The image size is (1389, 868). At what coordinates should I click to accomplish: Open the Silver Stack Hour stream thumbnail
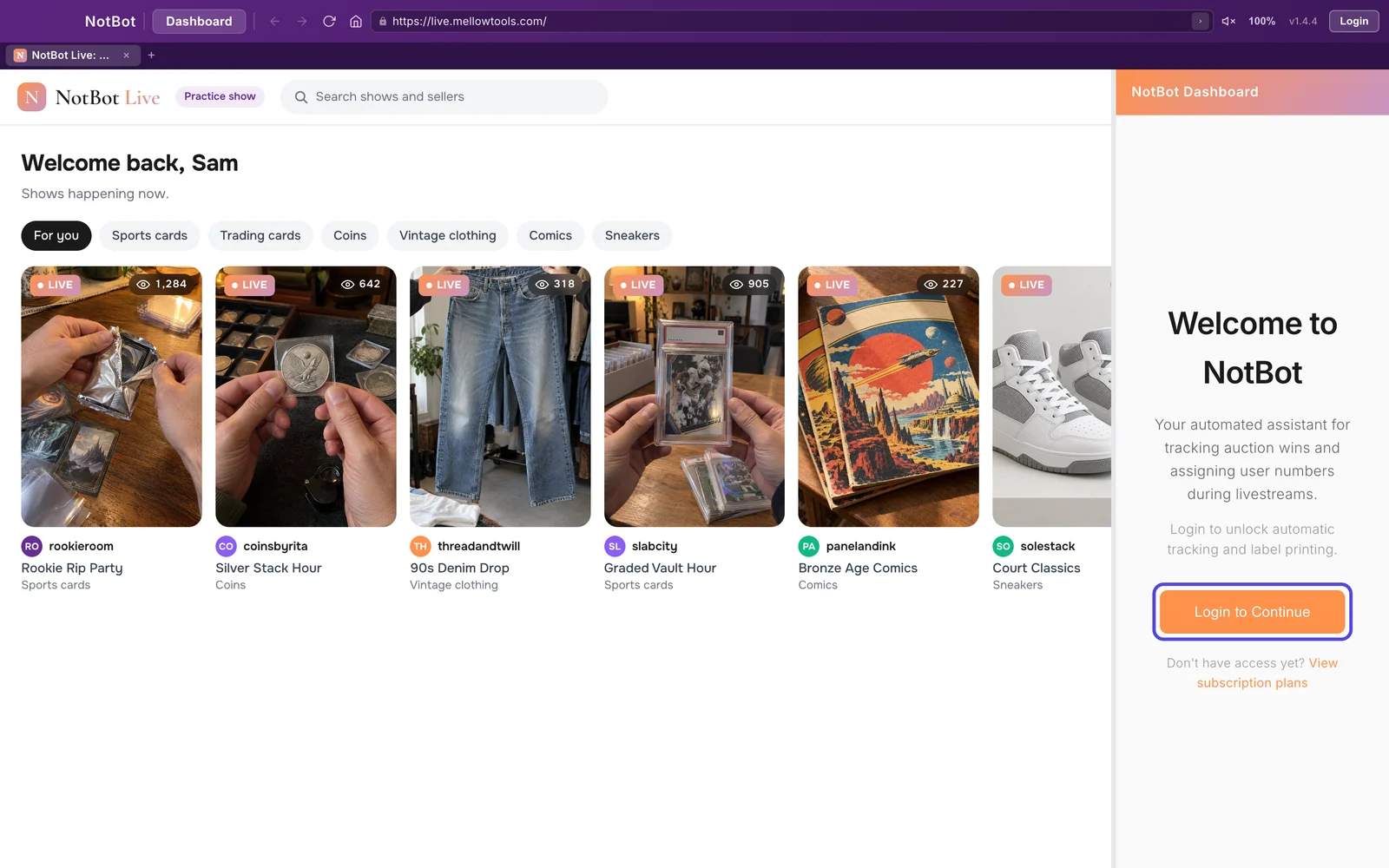click(306, 397)
